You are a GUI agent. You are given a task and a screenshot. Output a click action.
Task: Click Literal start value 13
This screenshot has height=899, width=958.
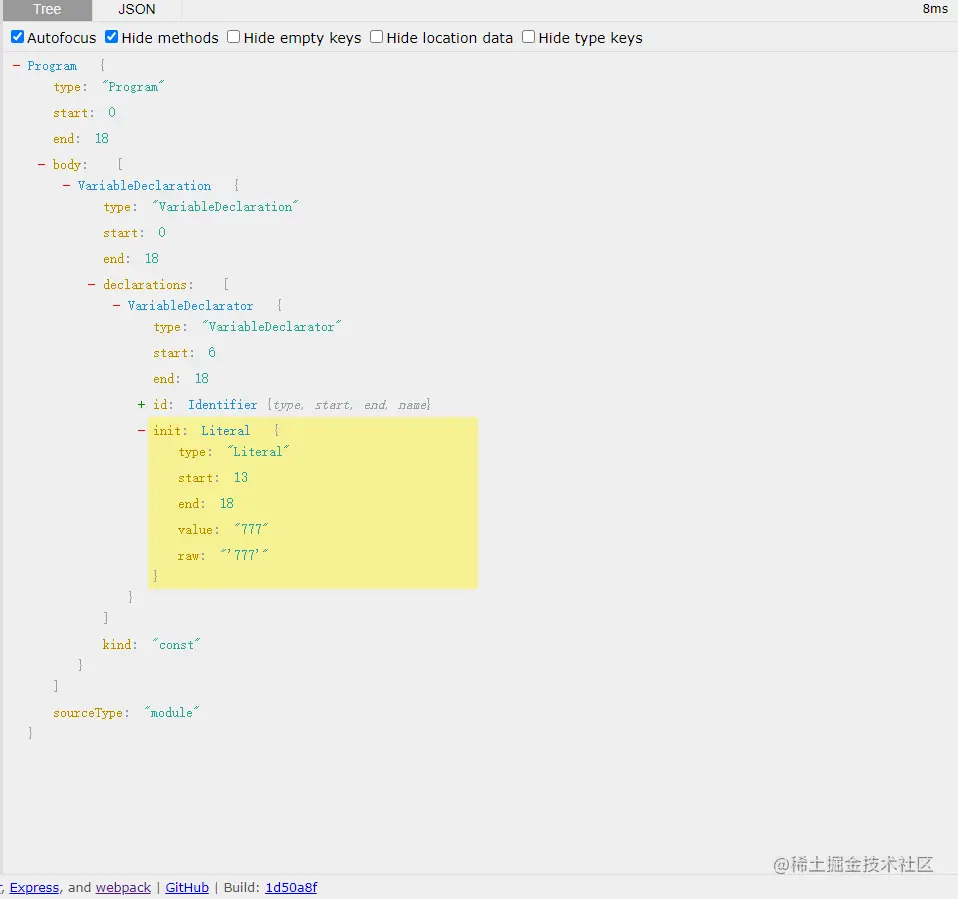point(241,477)
